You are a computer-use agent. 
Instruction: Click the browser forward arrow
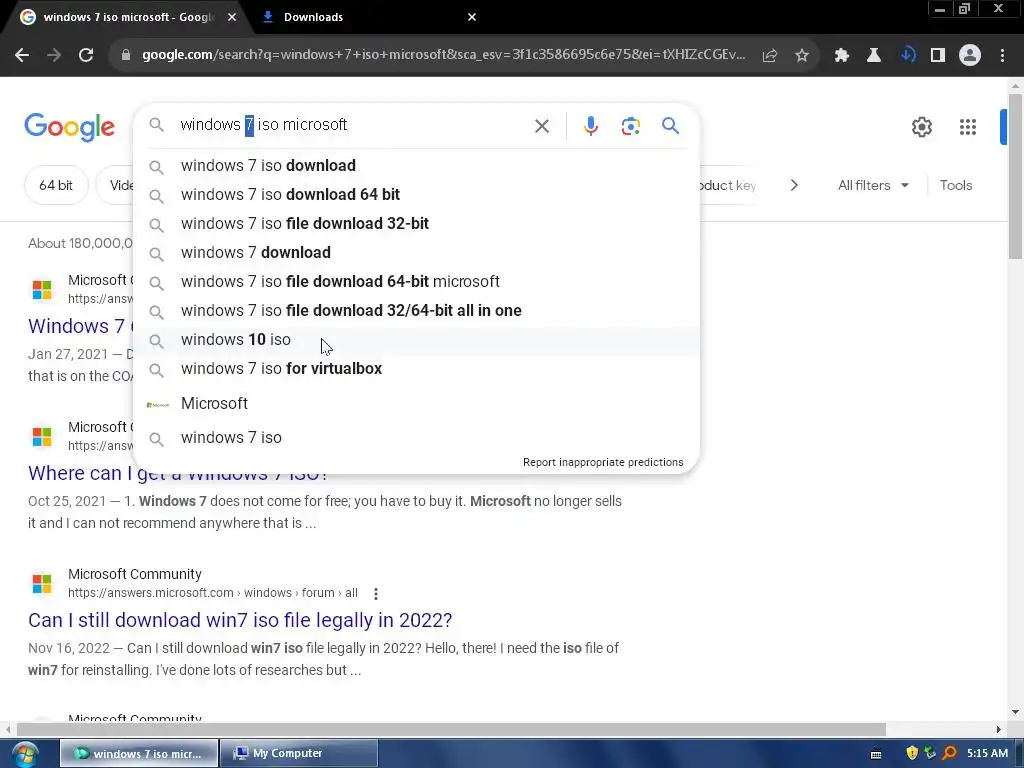click(x=54, y=56)
